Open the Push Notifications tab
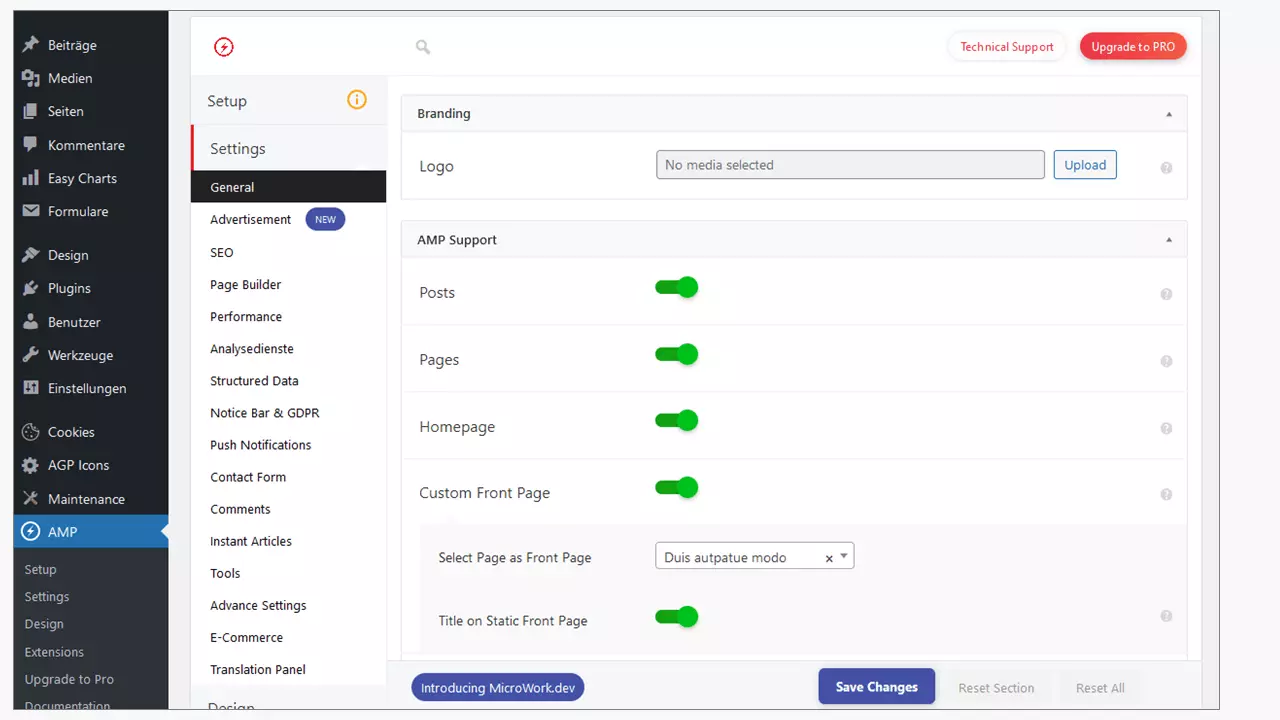Image resolution: width=1280 pixels, height=720 pixels. [x=260, y=444]
